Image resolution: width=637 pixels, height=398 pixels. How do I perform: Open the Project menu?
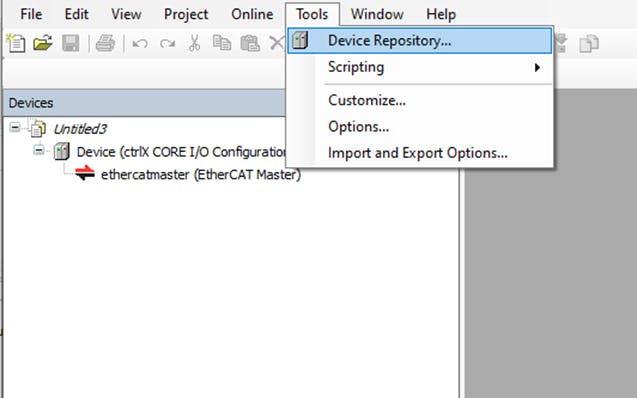coord(186,14)
